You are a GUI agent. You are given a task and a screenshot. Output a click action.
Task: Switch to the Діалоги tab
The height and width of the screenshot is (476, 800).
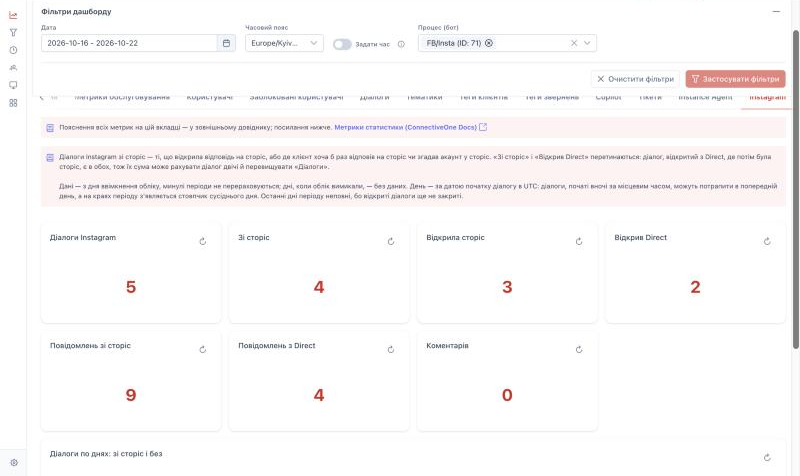374,97
